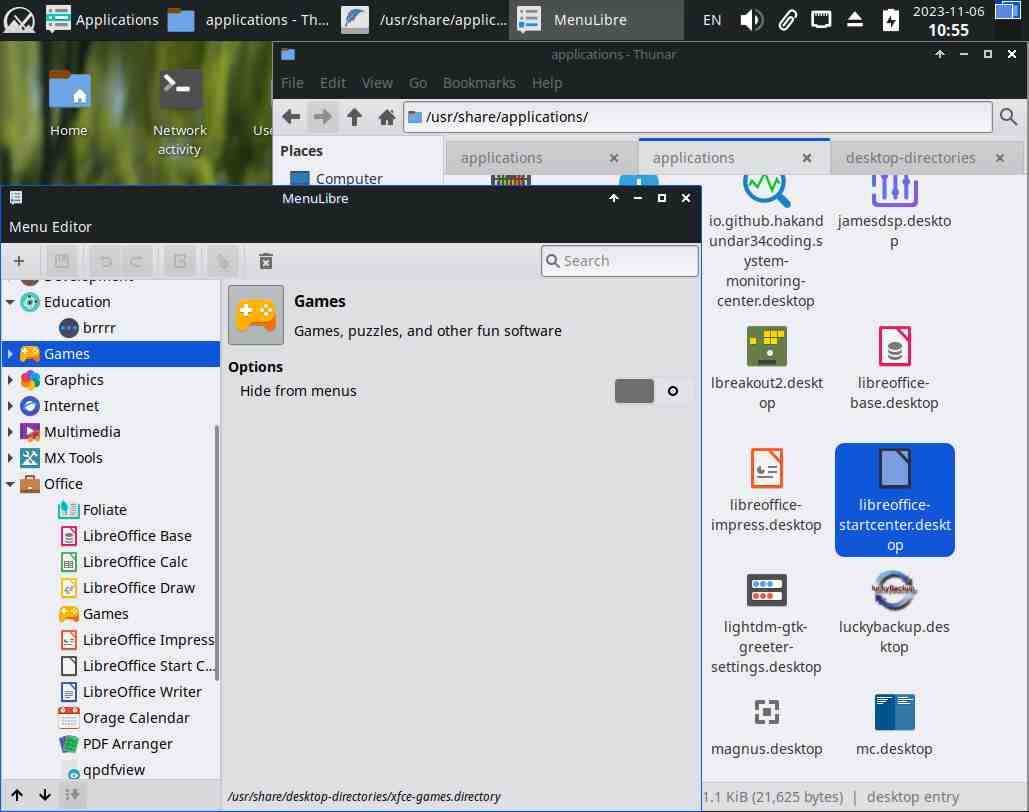This screenshot has height=812, width=1029.
Task: Select LibreOffice Writer in the menu tree
Action: pyautogui.click(x=142, y=692)
